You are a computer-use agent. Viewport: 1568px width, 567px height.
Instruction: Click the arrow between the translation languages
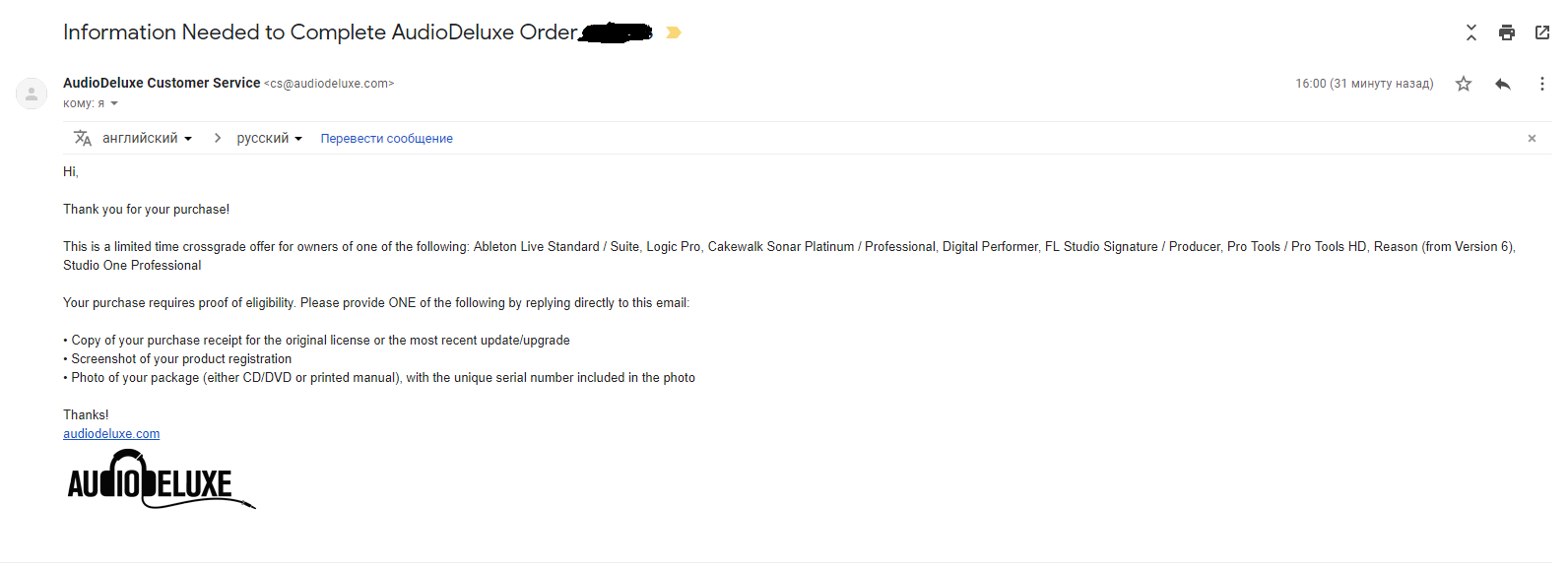click(x=218, y=138)
